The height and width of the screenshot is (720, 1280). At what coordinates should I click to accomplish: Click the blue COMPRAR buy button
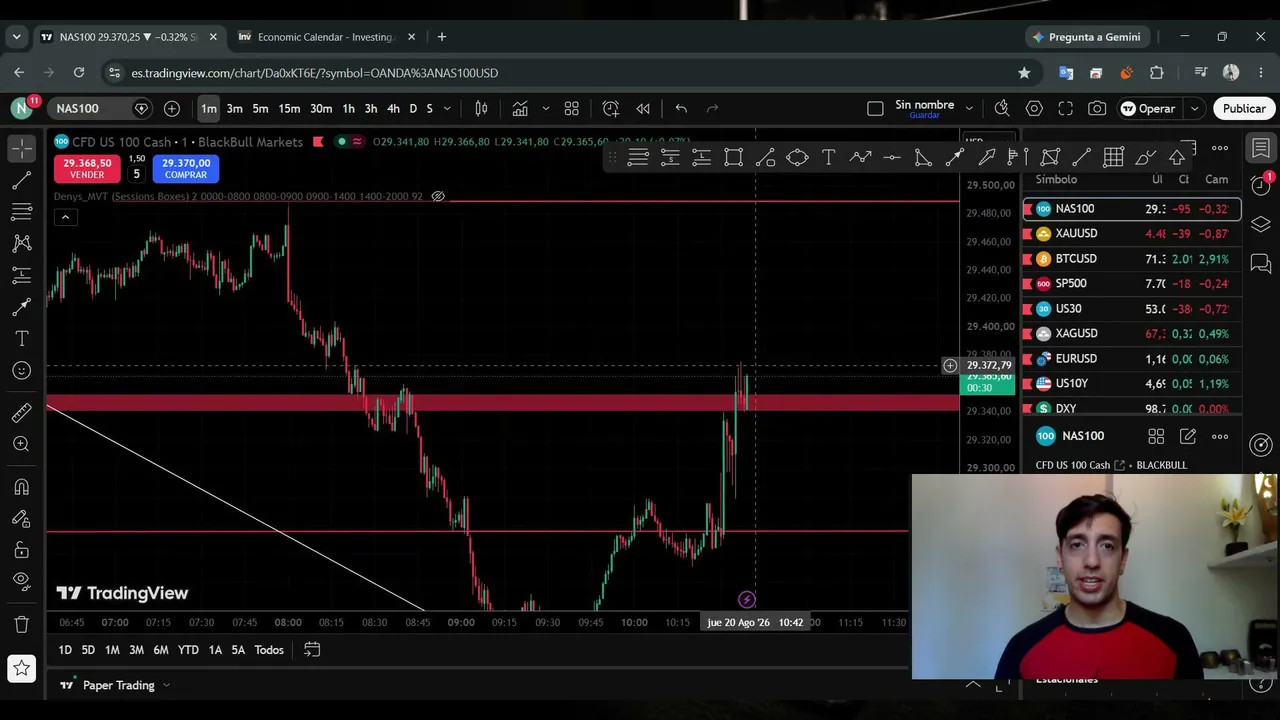186,169
